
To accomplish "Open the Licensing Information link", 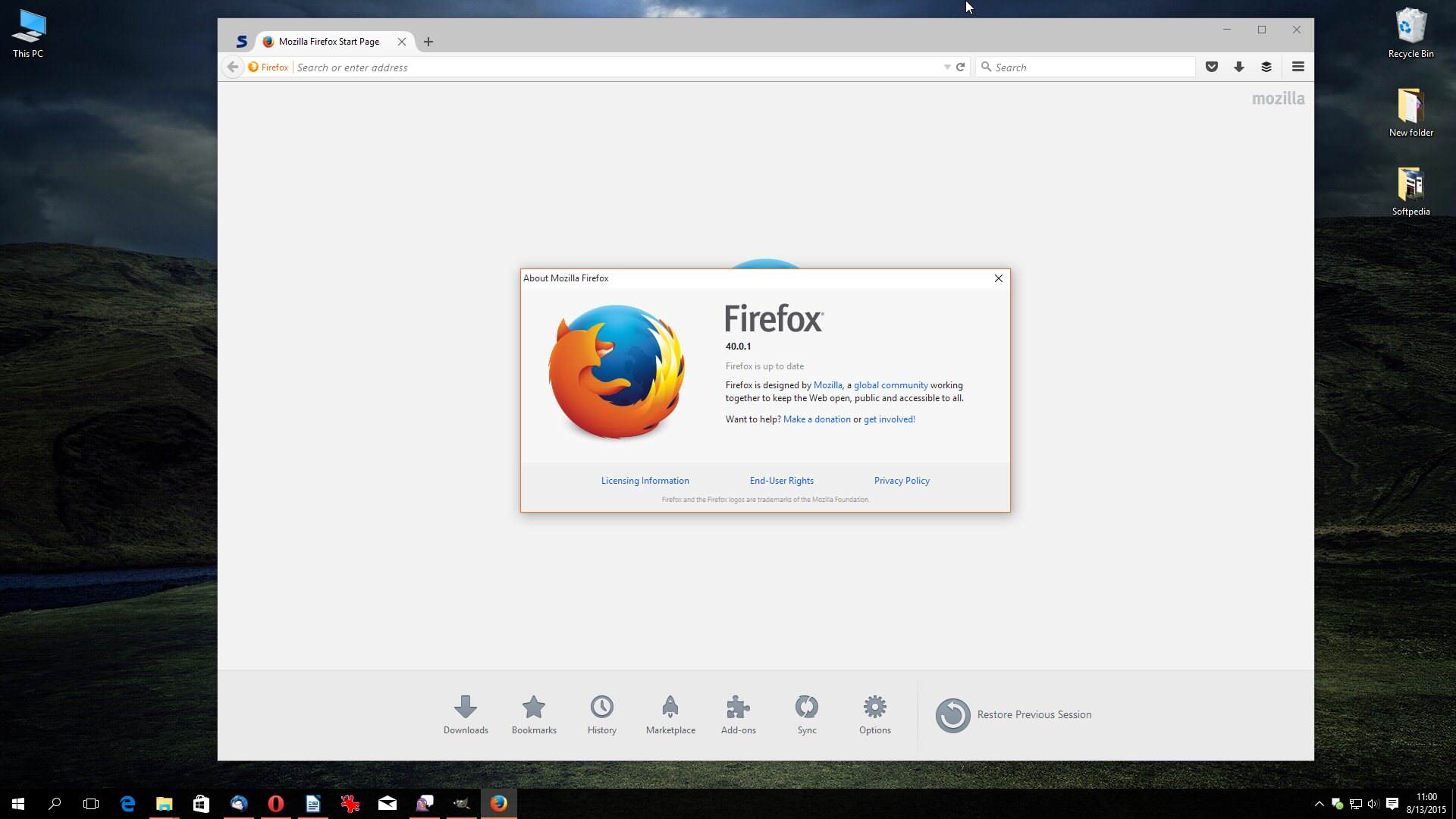I will coord(645,481).
